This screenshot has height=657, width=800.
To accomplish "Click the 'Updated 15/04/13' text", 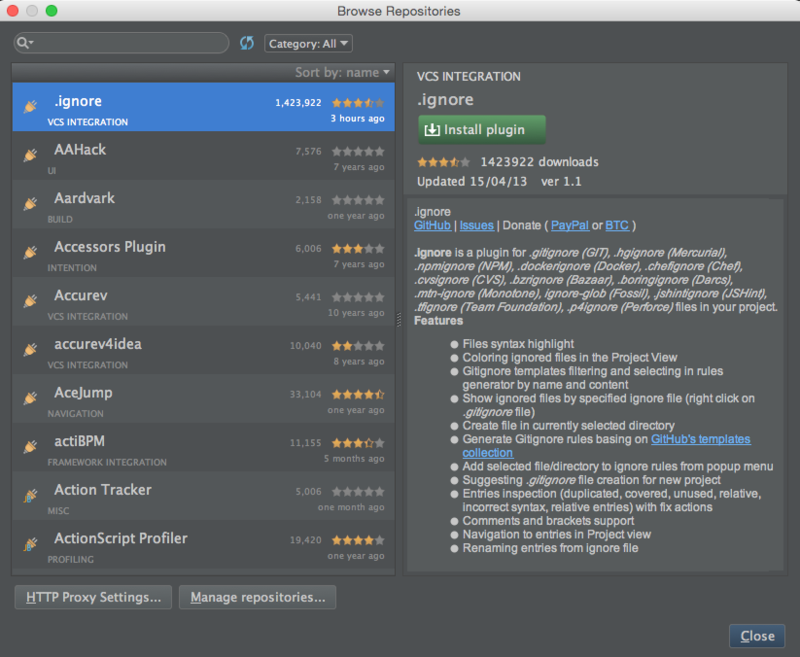I will tap(472, 182).
